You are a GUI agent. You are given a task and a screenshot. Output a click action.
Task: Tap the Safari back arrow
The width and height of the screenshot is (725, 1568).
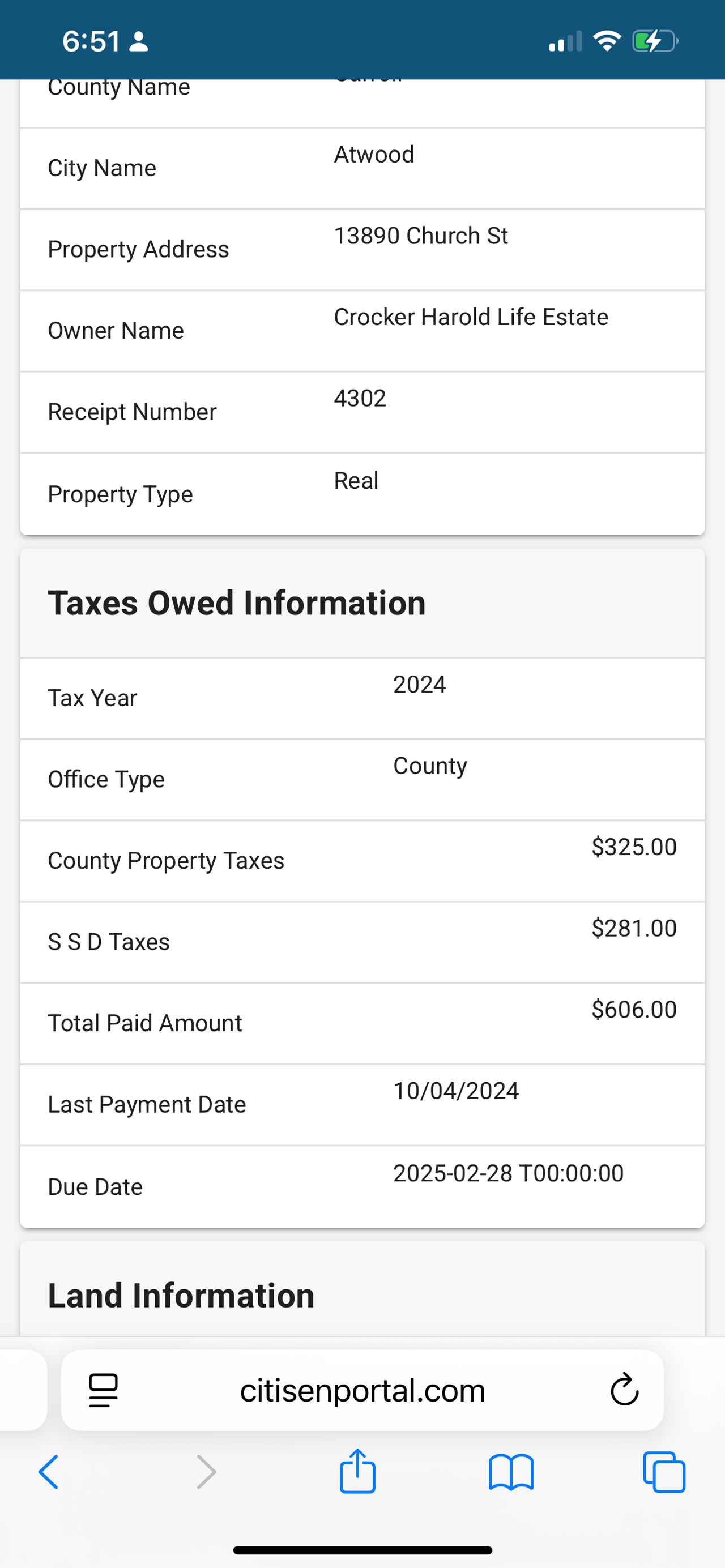(49, 1472)
